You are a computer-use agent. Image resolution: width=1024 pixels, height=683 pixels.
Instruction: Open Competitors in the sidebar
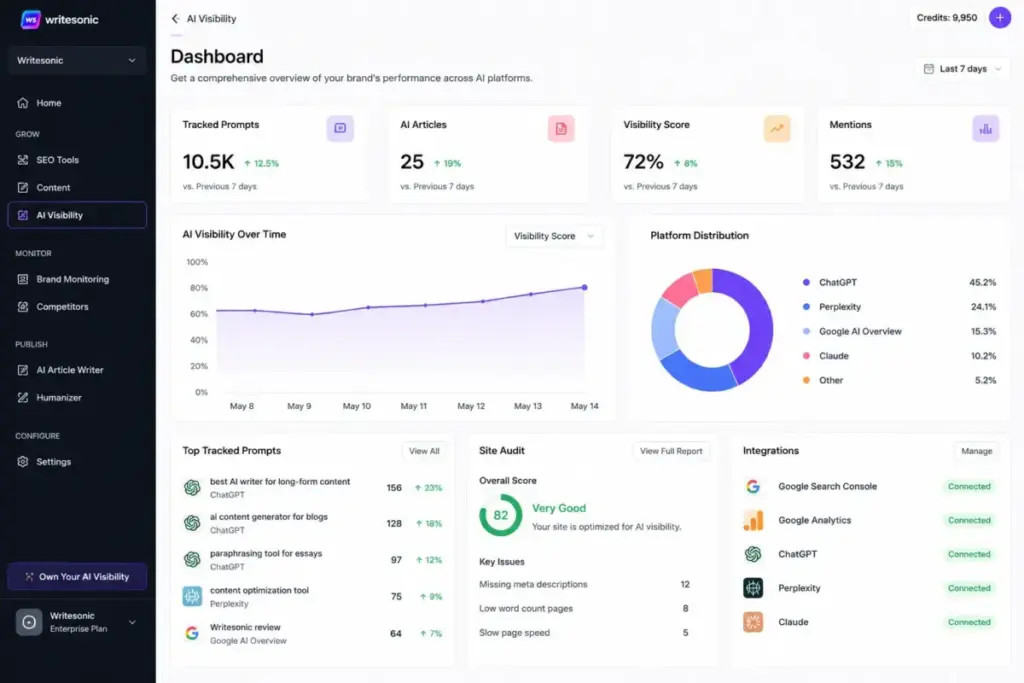pyautogui.click(x=77, y=306)
